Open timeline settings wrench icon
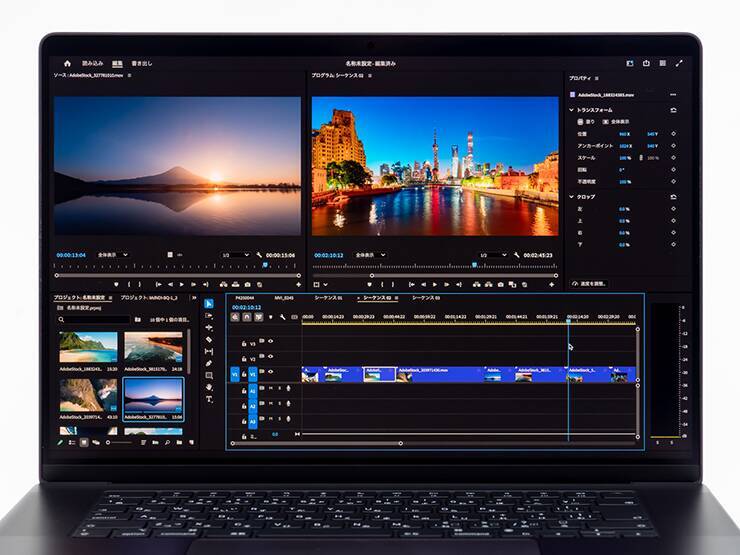The height and width of the screenshot is (555, 740). pos(282,318)
